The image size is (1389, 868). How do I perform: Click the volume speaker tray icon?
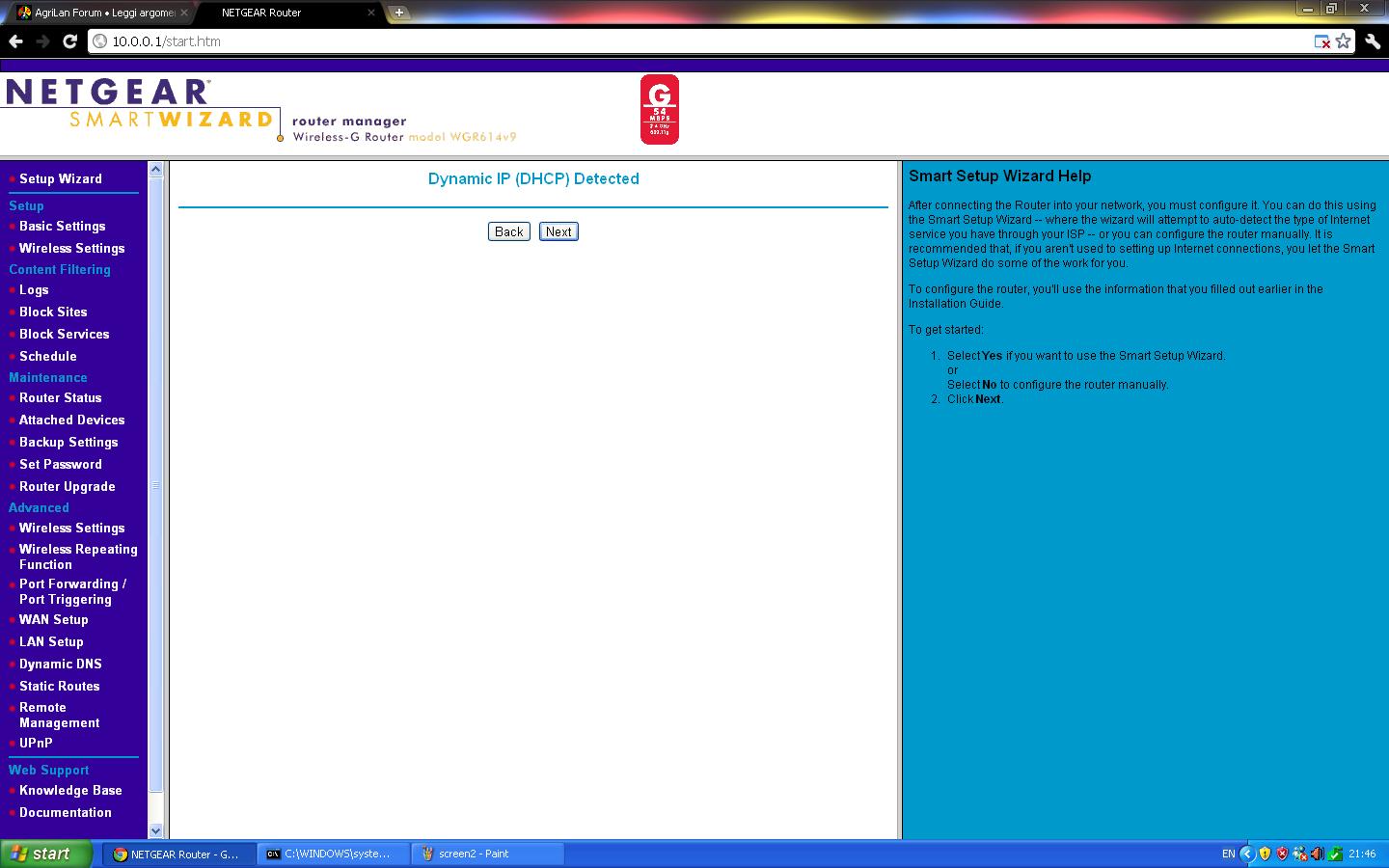(x=1317, y=854)
